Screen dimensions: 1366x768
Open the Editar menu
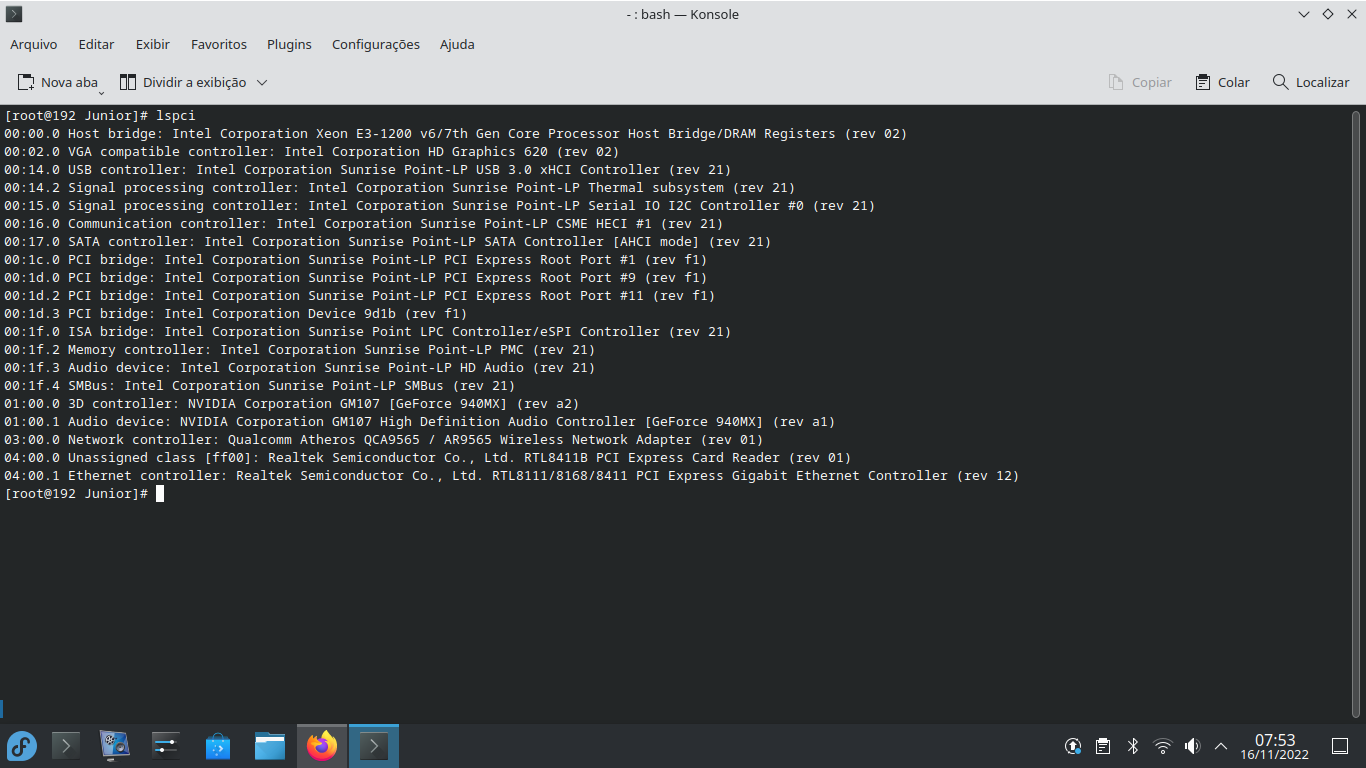(96, 44)
